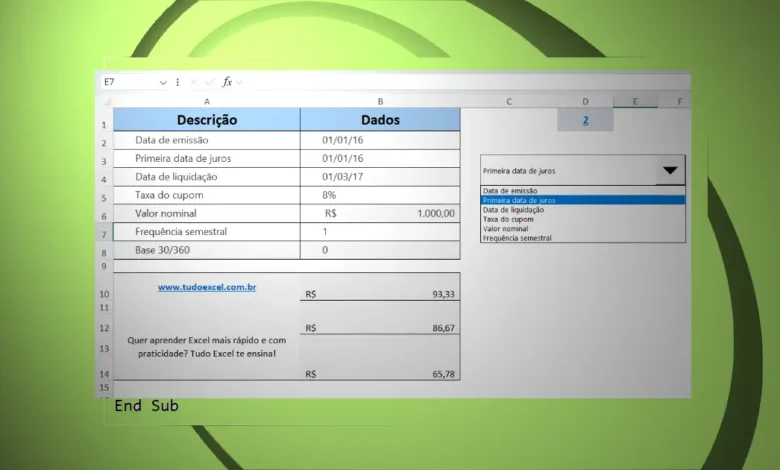Select cell 'Taxa do cupom' in column A

tap(207, 195)
